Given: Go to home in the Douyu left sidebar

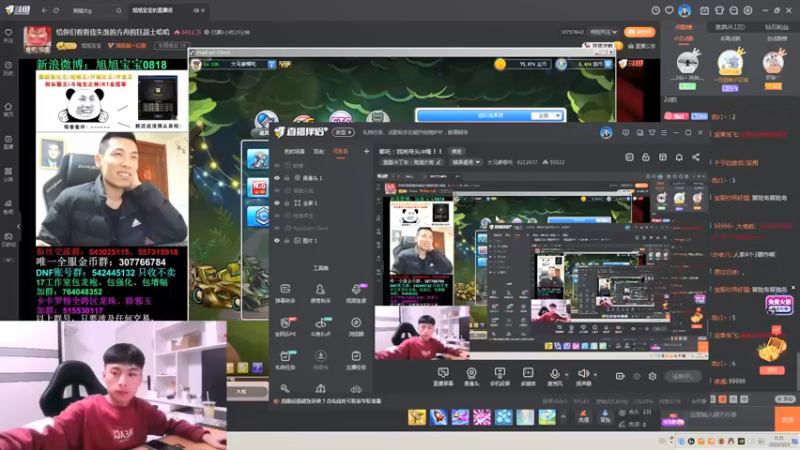Looking at the screenshot, I should pos(8,109).
